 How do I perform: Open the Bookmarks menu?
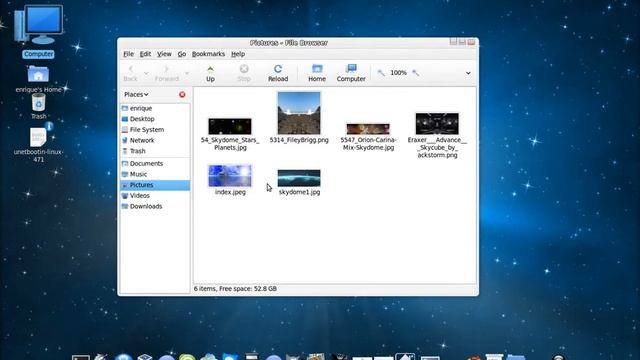[208, 54]
